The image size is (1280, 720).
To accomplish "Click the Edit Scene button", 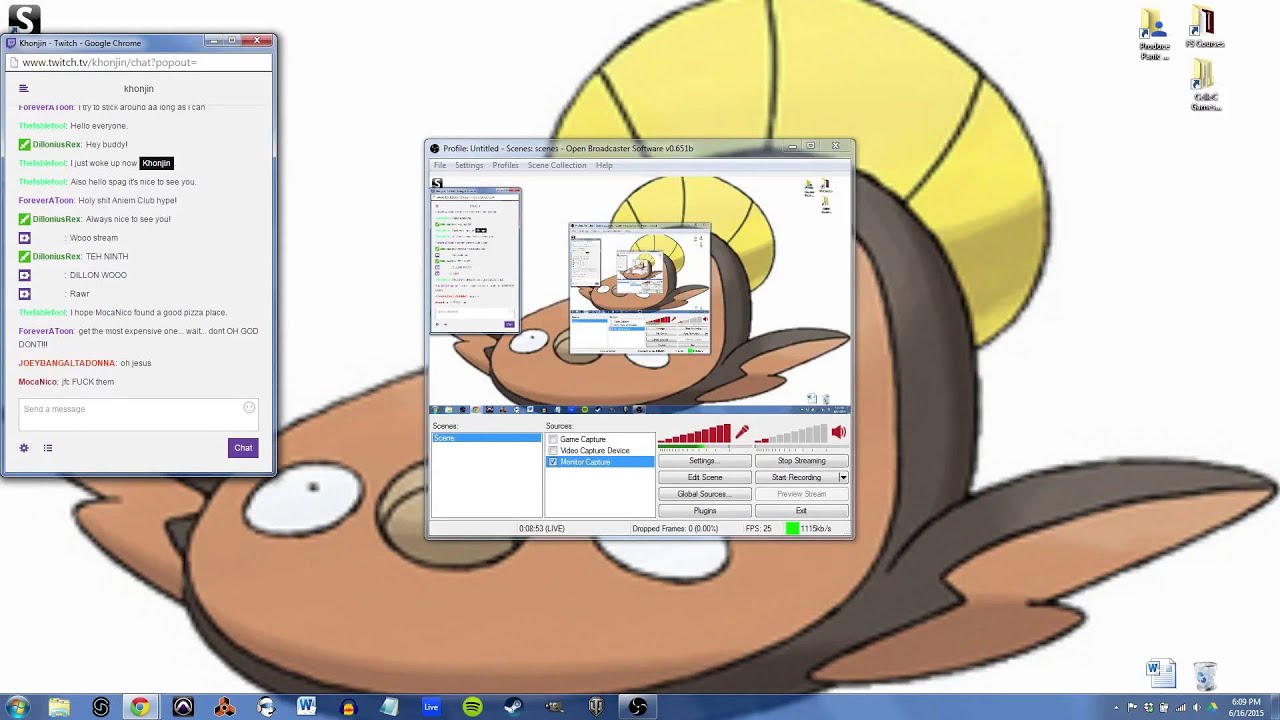I will 704,477.
